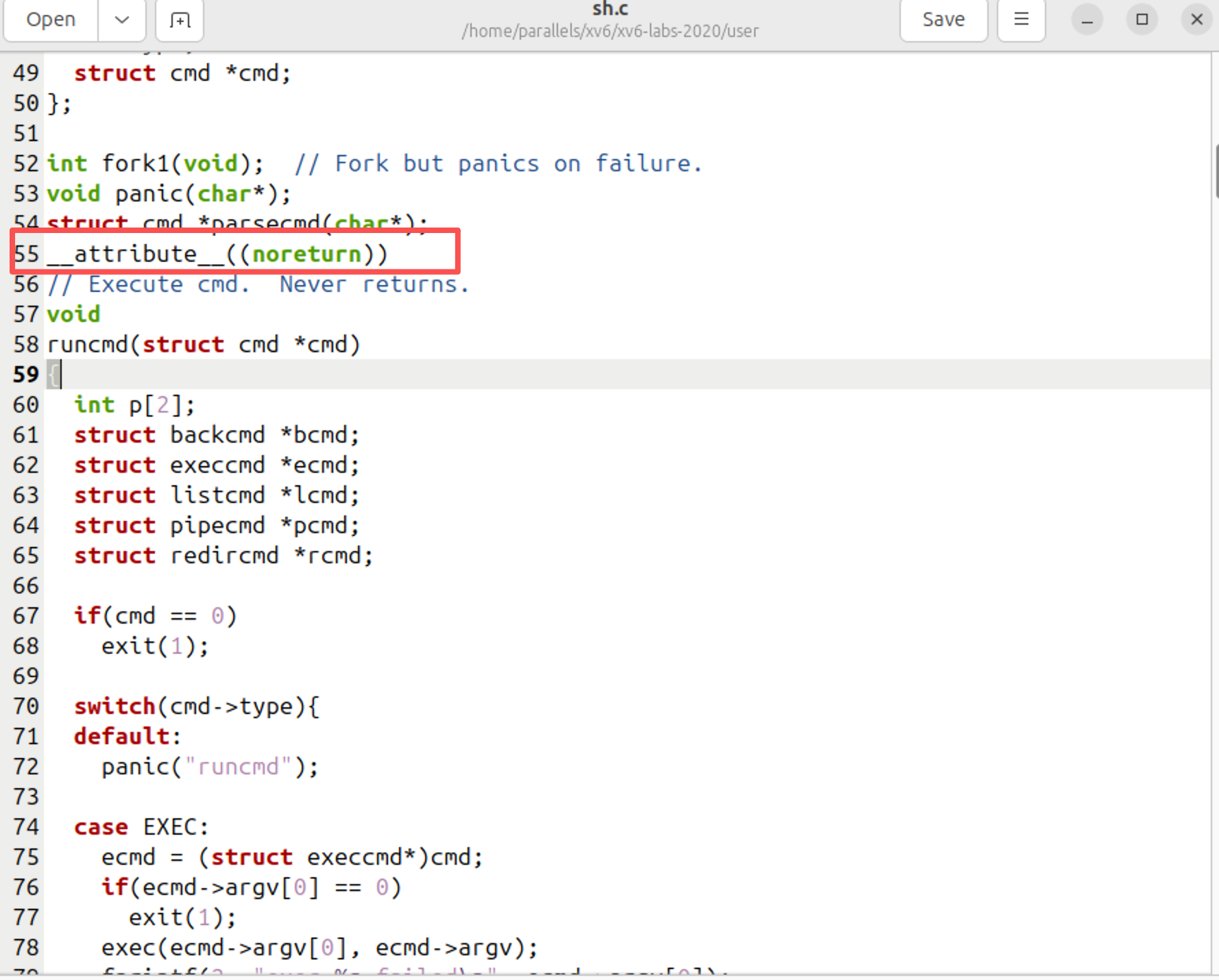Viewport: 1219px width, 980px height.
Task: Save the sh.c file
Action: click(943, 20)
